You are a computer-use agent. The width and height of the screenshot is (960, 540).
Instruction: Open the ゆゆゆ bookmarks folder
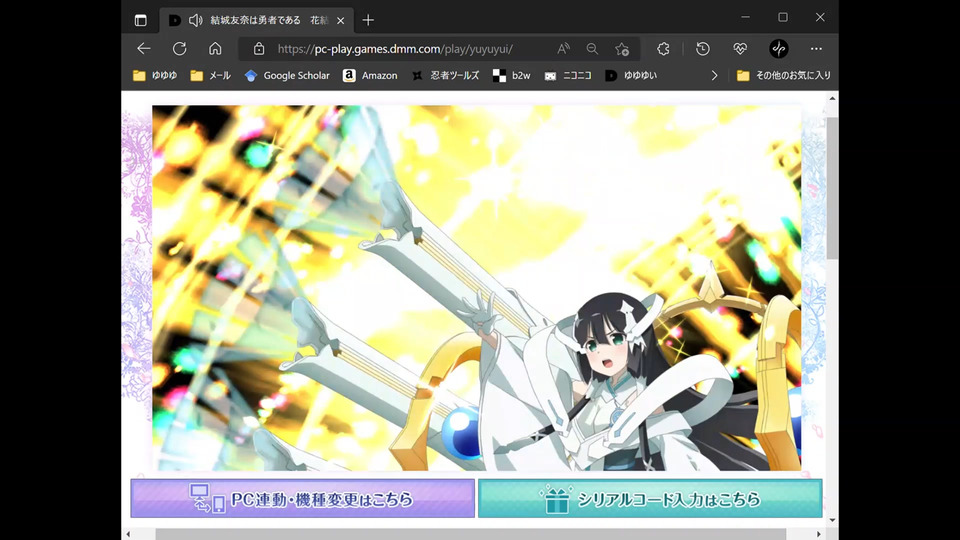click(156, 75)
